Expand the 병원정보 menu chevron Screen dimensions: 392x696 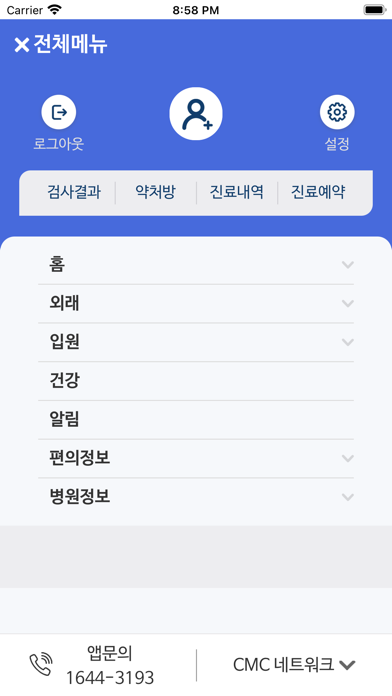(x=348, y=497)
